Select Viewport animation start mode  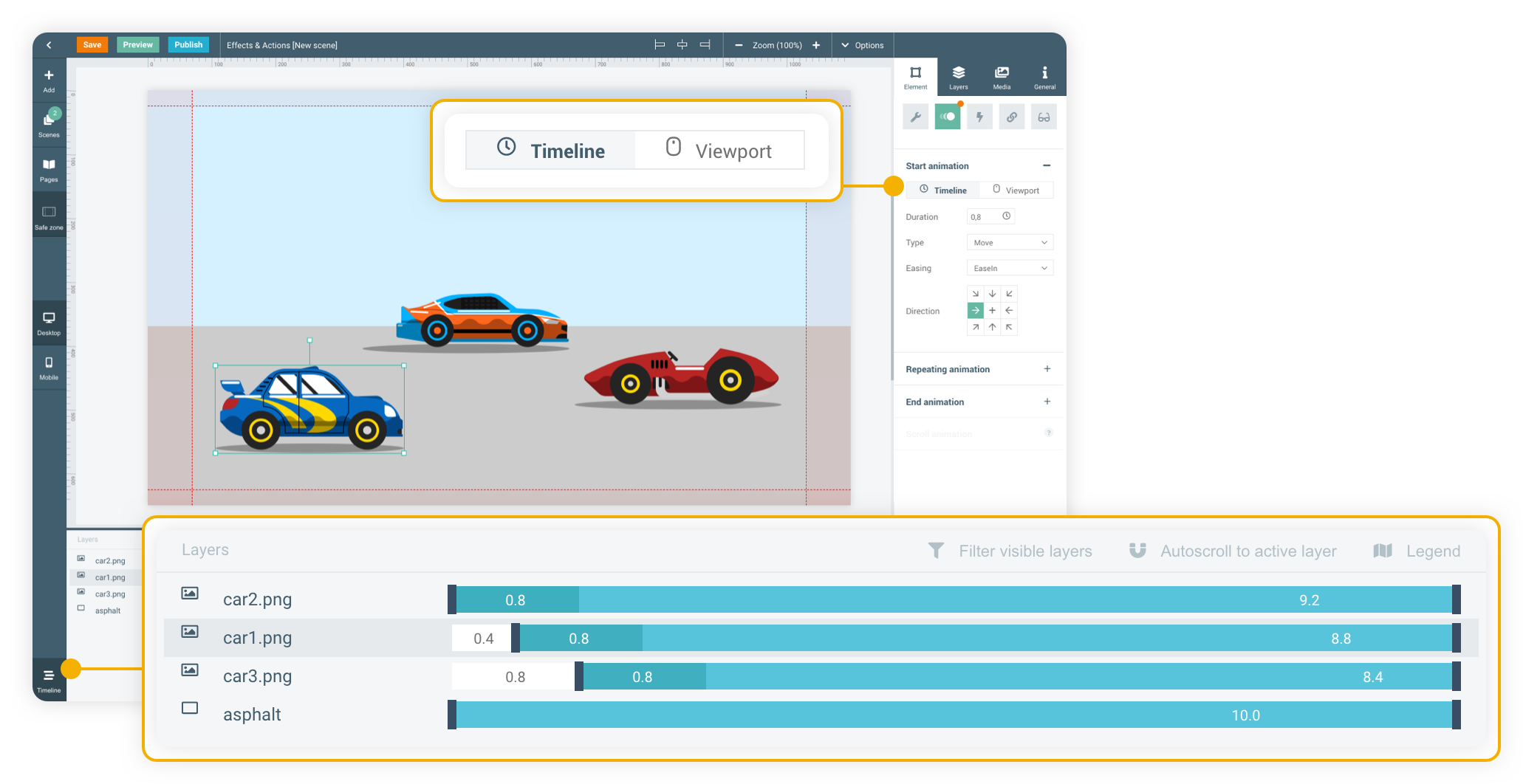tap(1016, 190)
